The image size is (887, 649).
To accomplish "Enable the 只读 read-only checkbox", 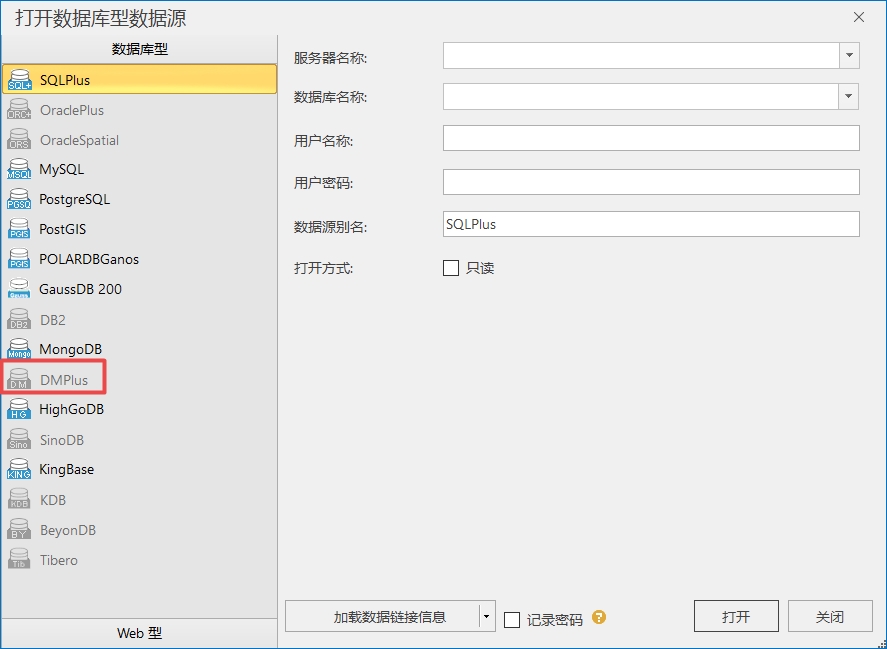I will (451, 268).
